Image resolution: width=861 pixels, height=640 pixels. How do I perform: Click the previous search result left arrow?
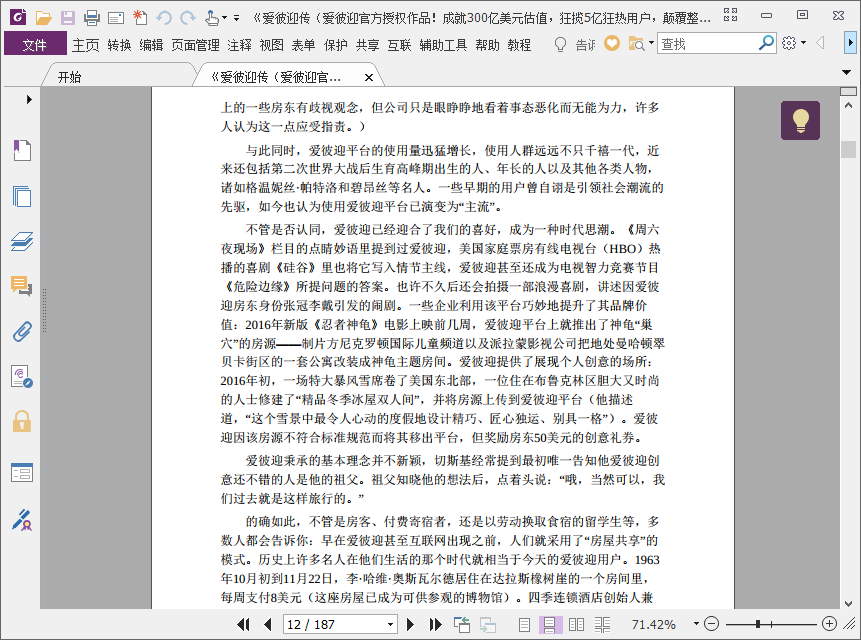pyautogui.click(x=820, y=43)
